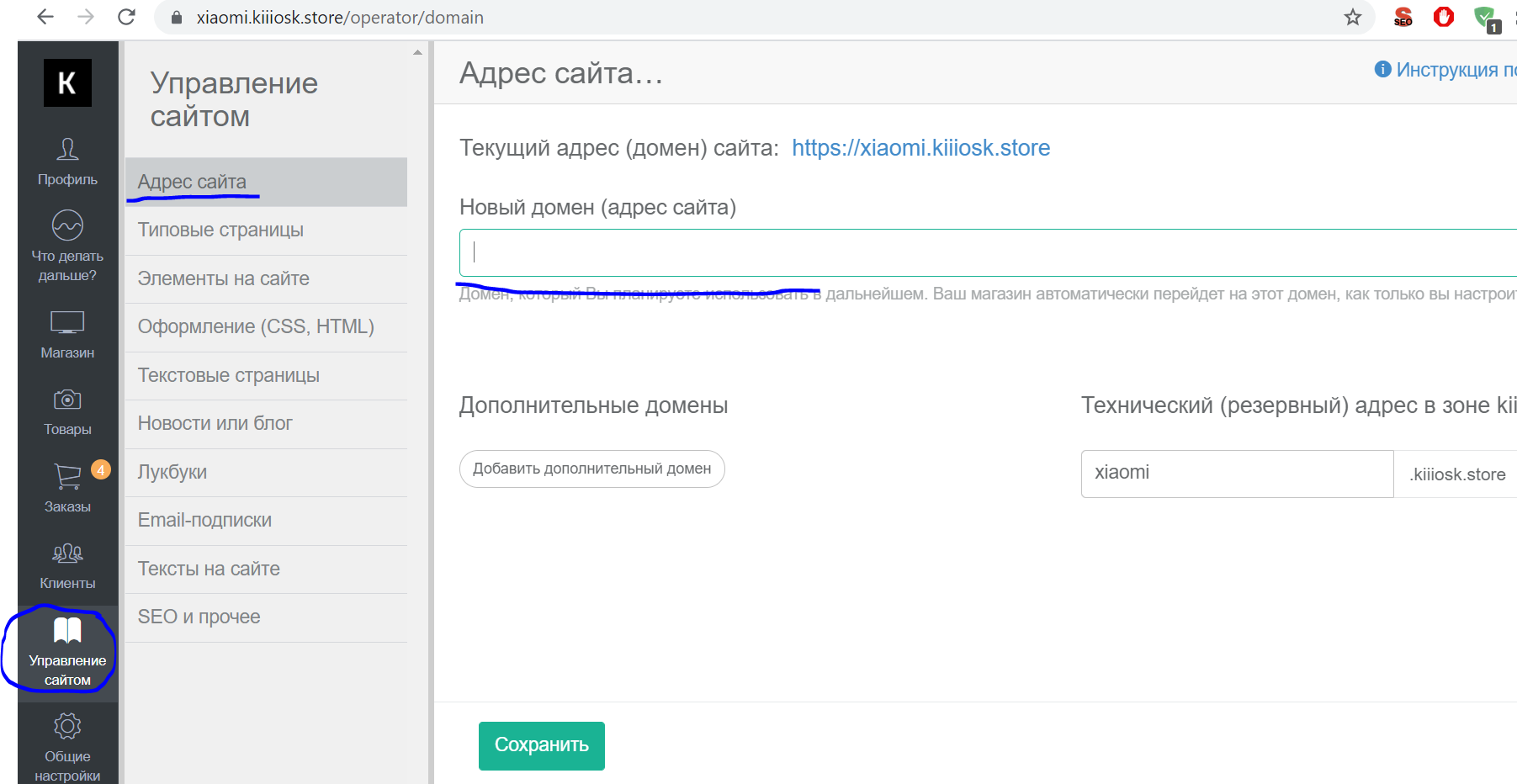Click the submenu scroll up arrow
Screen dimensions: 1517x784
[417, 53]
